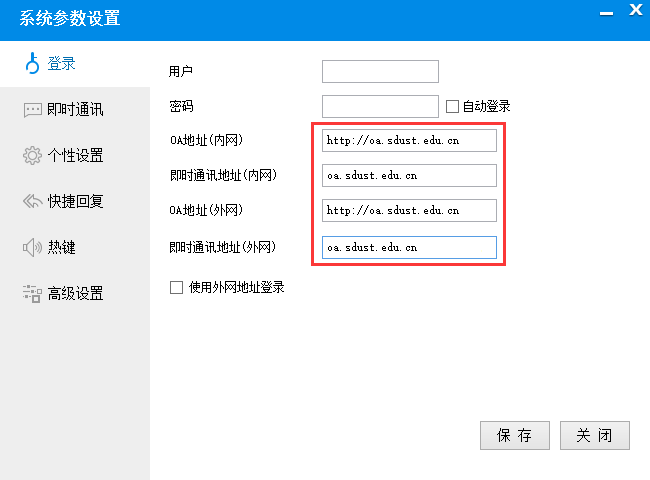Click the advanced settings sliders icon
Screen dimensions: 650x480
tap(32, 294)
